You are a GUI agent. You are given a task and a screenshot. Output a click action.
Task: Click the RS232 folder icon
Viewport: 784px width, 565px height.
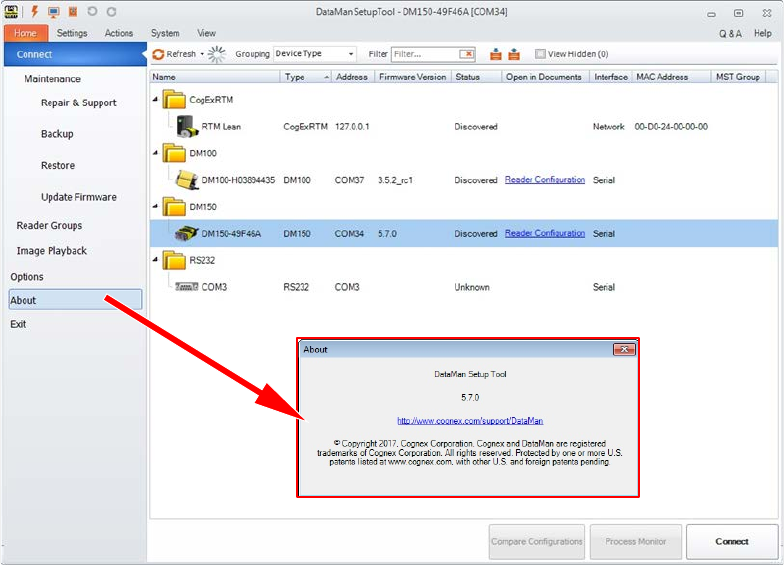[x=174, y=260]
